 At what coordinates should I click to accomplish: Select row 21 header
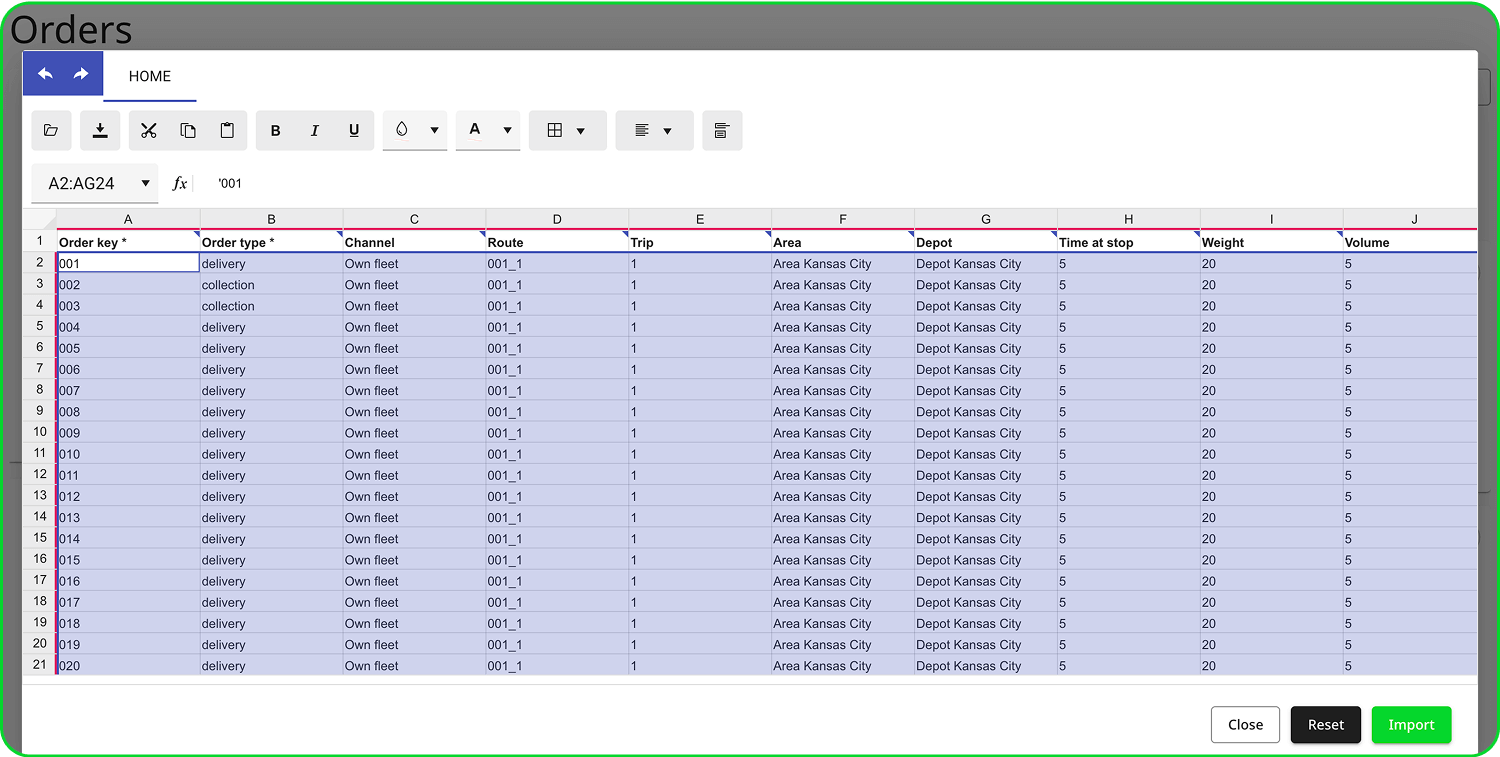tap(40, 665)
